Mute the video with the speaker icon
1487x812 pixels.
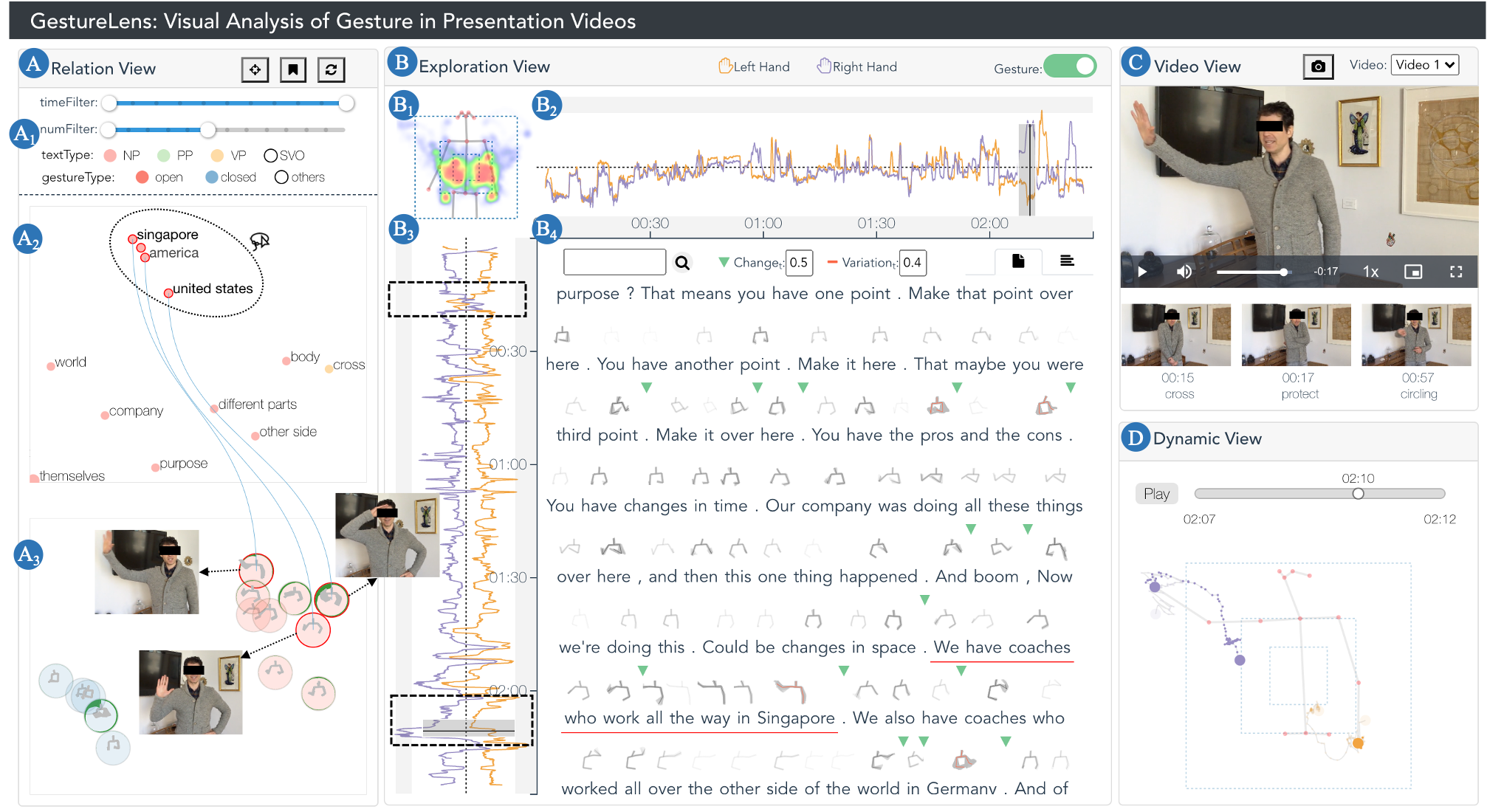pos(1184,272)
